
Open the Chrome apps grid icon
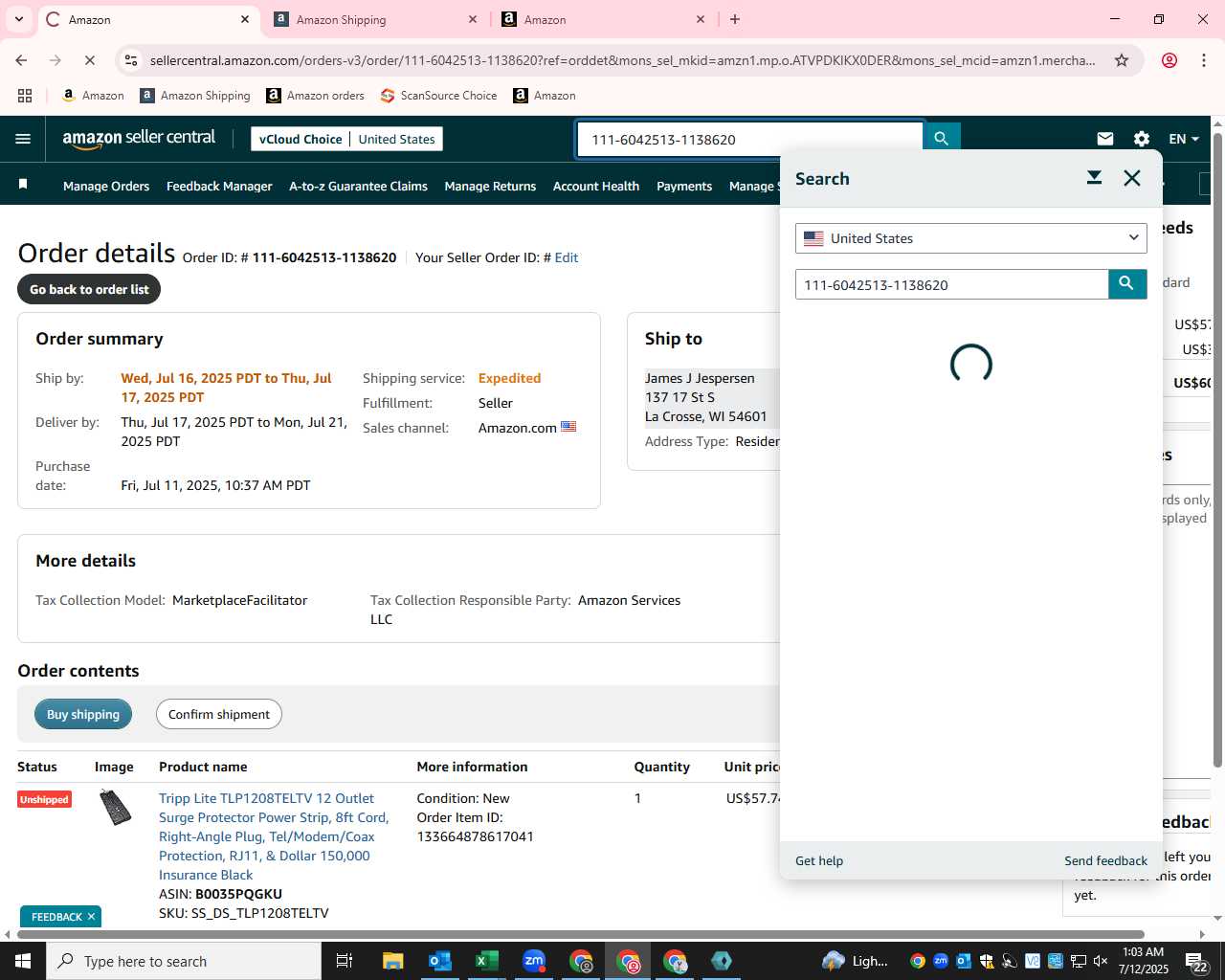tap(25, 96)
